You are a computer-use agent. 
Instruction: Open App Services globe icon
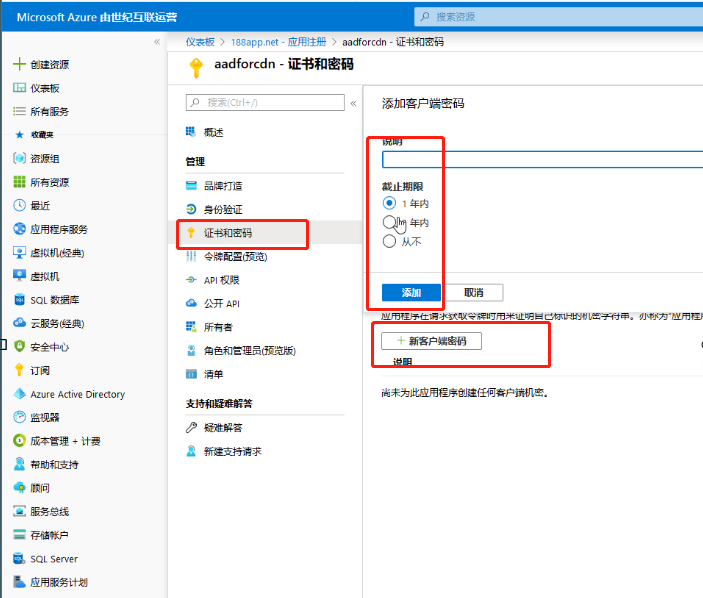click(19, 229)
